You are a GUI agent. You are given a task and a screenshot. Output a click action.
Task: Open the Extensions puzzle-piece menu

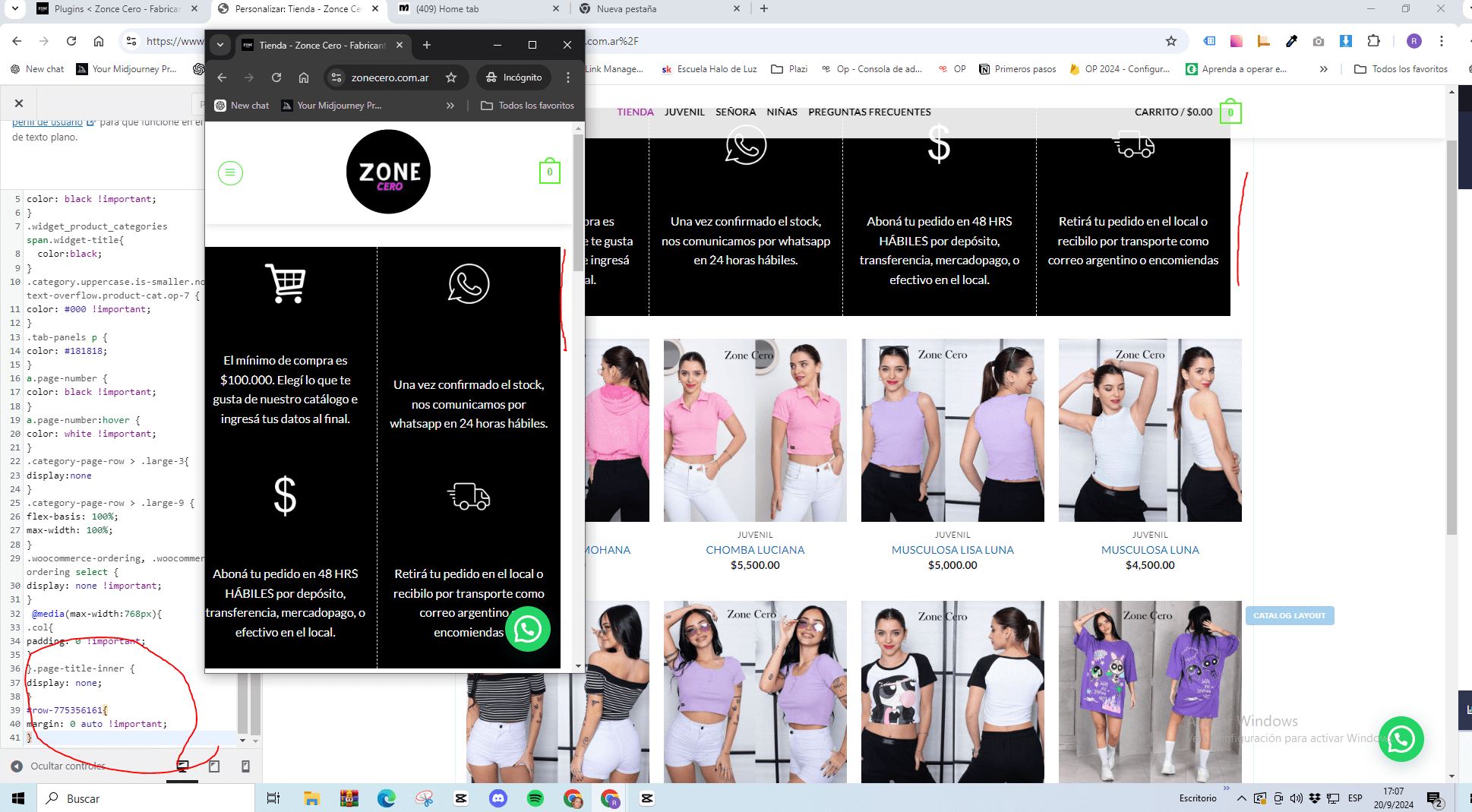coord(1373,41)
